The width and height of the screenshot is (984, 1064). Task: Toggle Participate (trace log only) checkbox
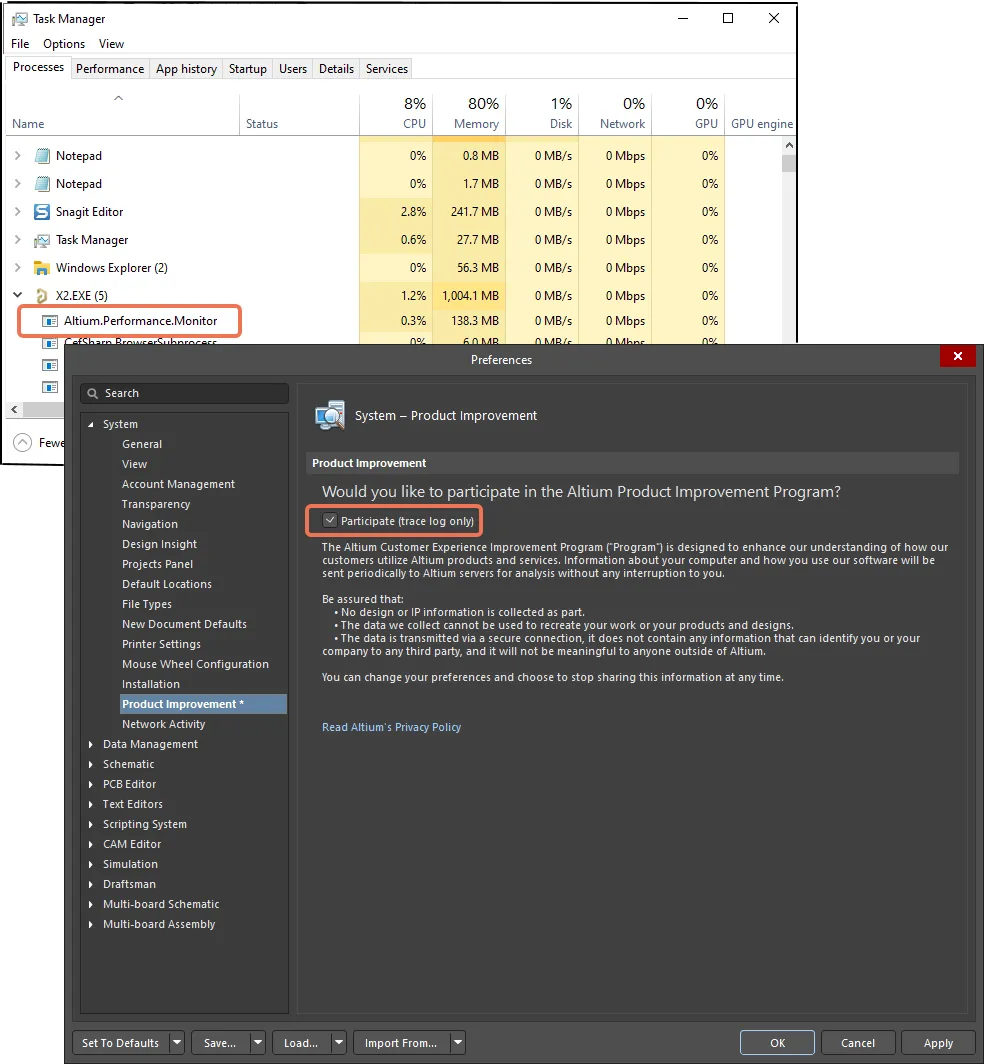330,520
